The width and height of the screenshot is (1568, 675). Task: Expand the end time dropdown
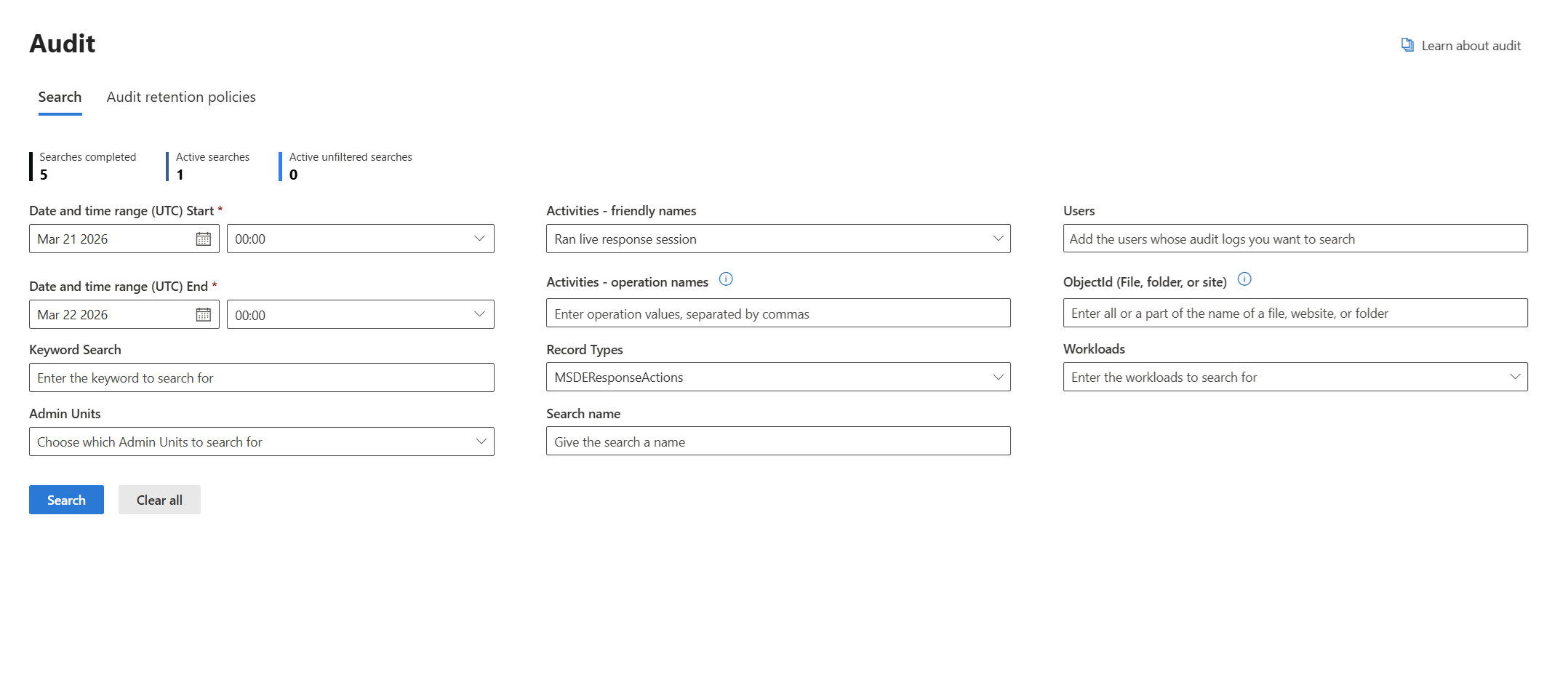[479, 314]
